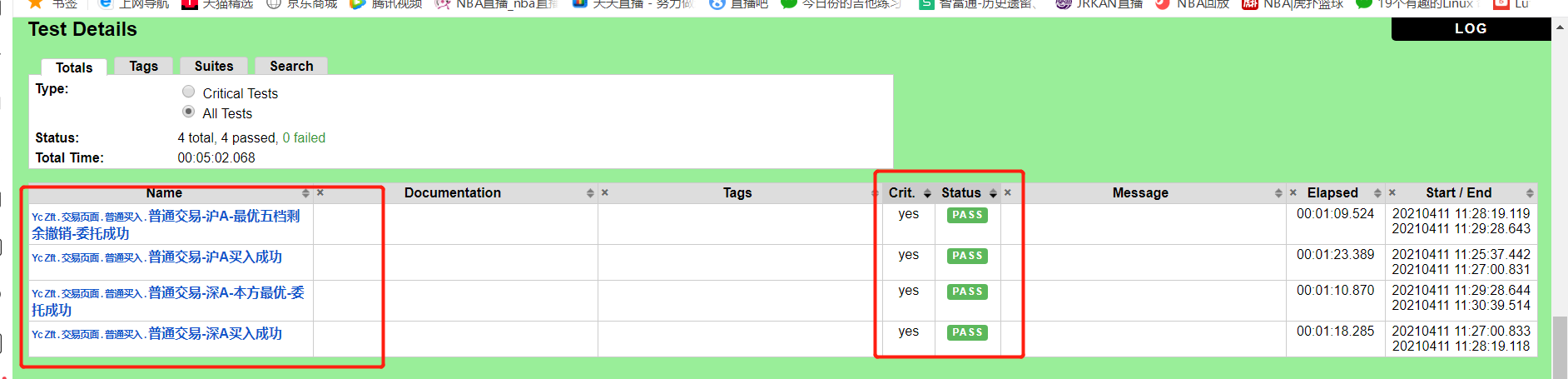
Task: Click PASS label in 深A买入成功 row
Action: point(967,332)
